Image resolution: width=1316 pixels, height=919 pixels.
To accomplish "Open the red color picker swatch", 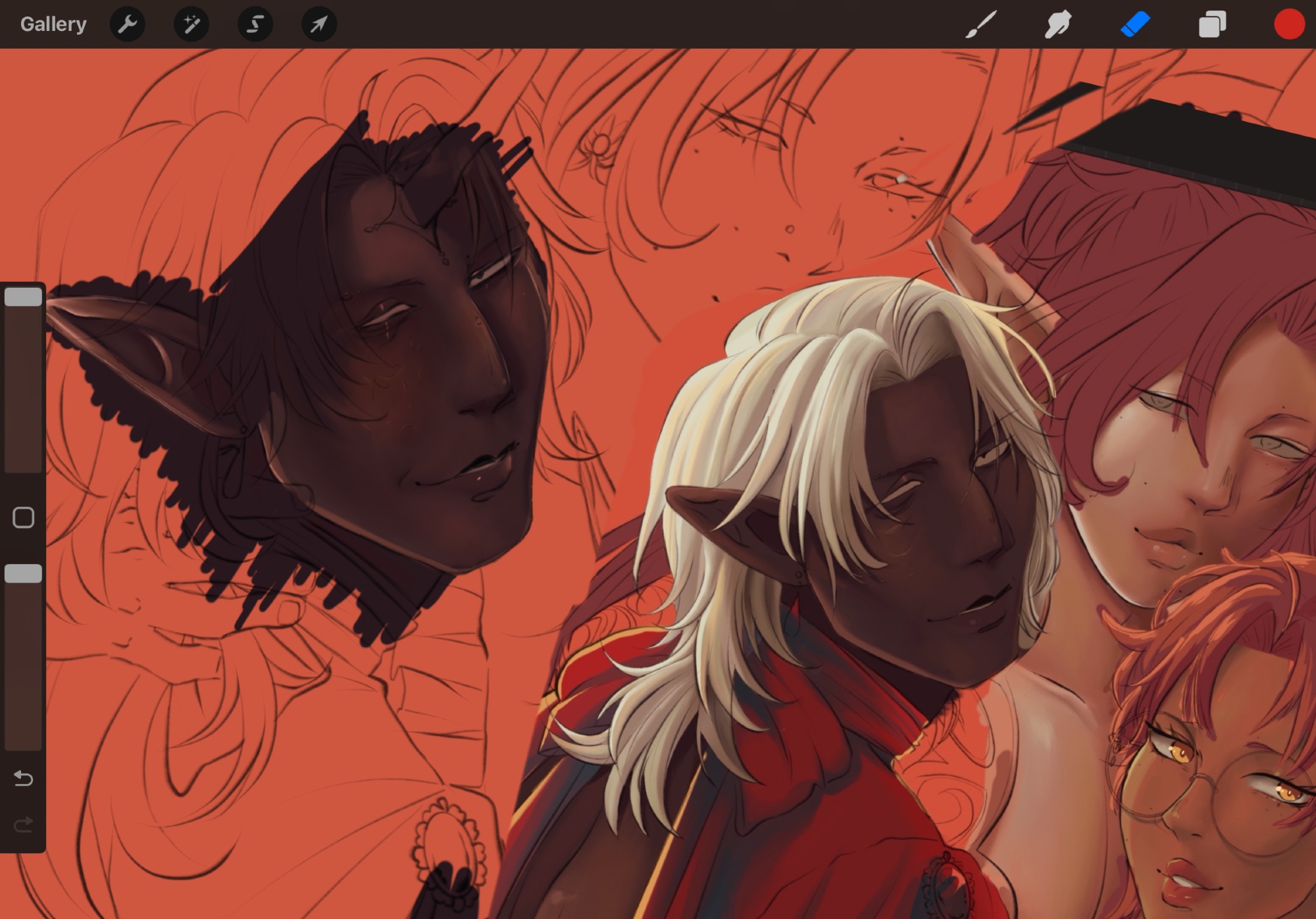I will tap(1288, 24).
